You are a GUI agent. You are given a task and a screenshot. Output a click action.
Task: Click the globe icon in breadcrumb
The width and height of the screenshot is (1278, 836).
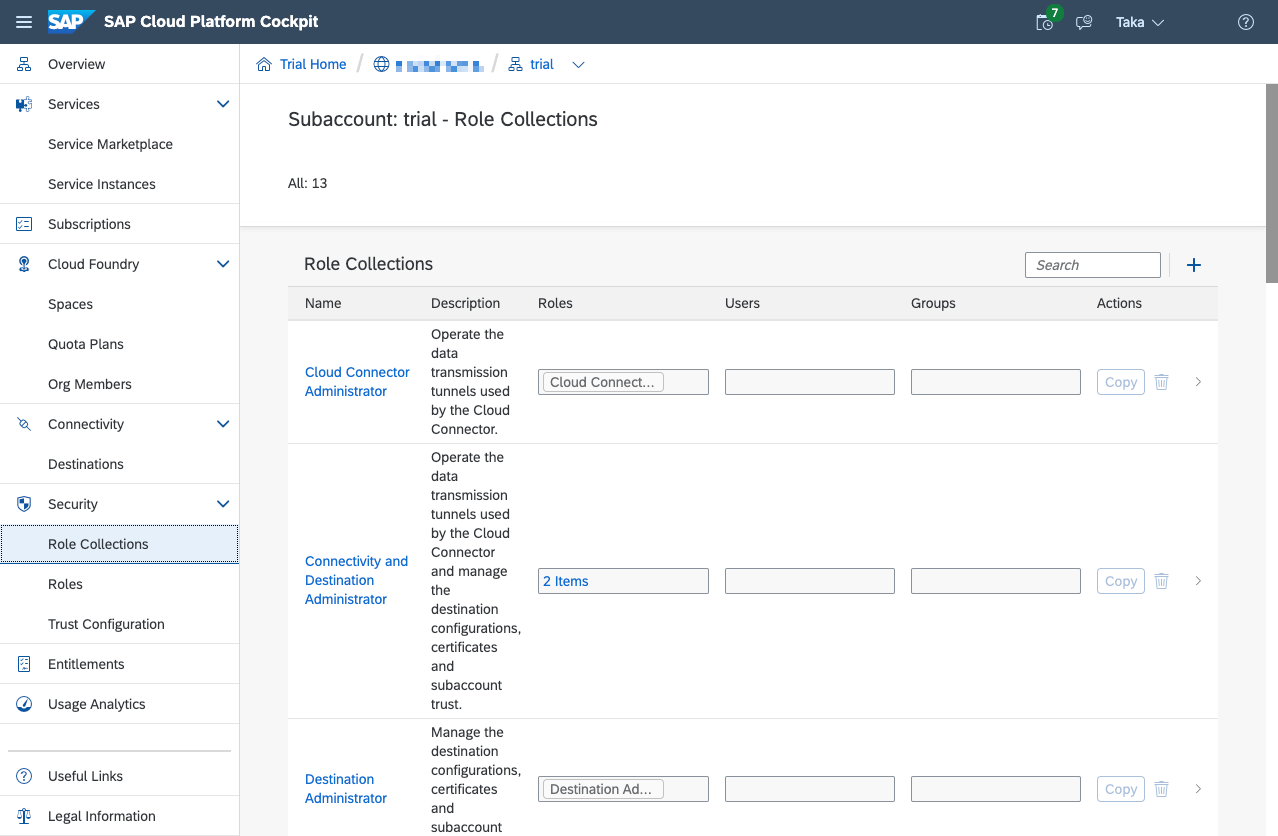click(381, 64)
